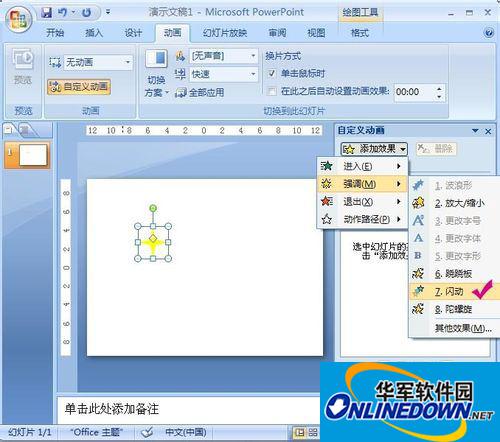This screenshot has height=442, width=500.
Task: Decrease the auto-advance time with down arrow
Action: click(x=439, y=96)
